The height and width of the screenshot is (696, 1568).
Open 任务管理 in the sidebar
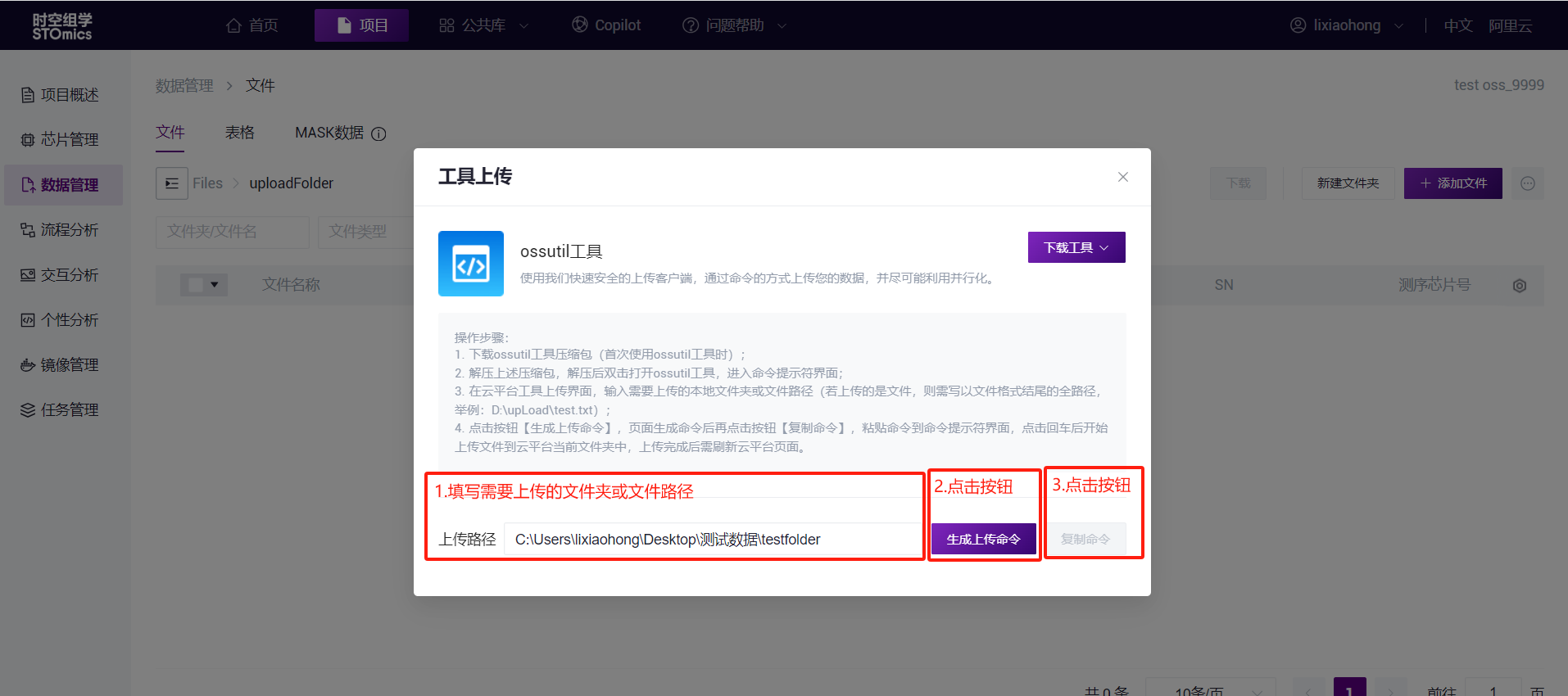[x=61, y=410]
